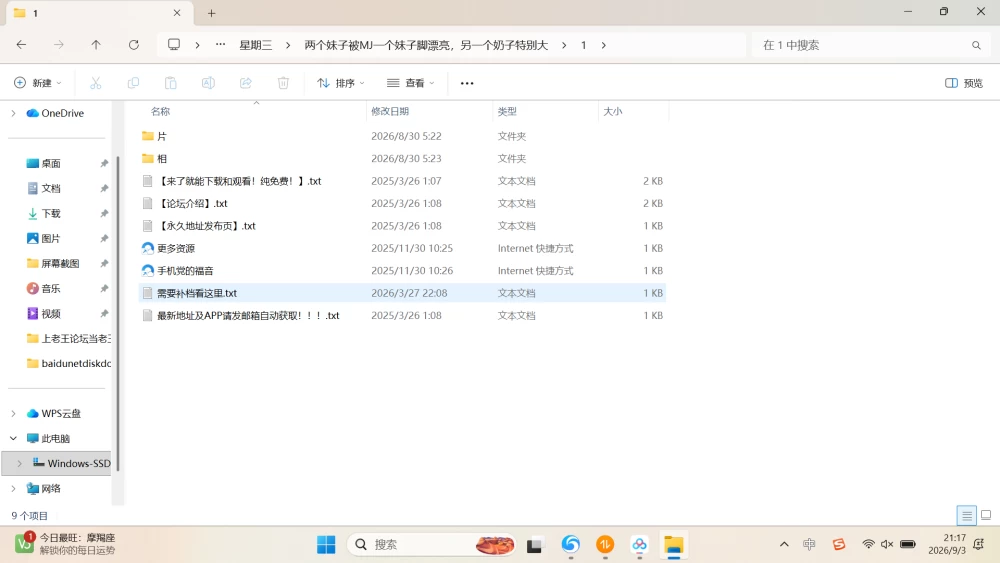Image resolution: width=1000 pixels, height=563 pixels.
Task: Sort by the 修改日期 column header
Action: pyautogui.click(x=390, y=112)
